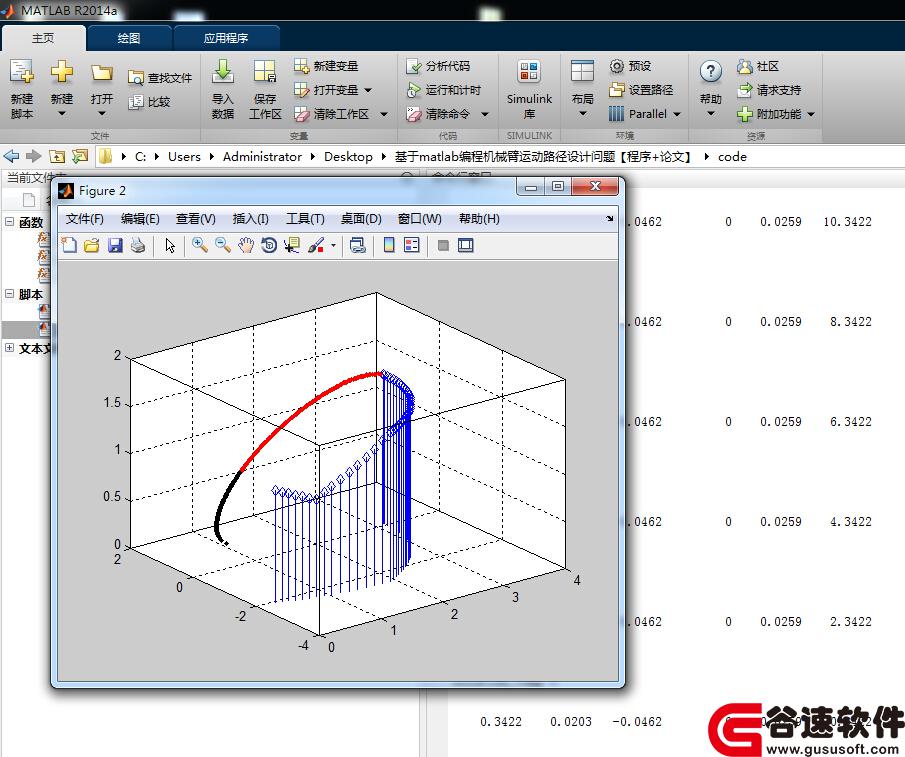Image resolution: width=905 pixels, height=757 pixels.
Task: Click Administrator in the path bar
Action: (x=262, y=156)
